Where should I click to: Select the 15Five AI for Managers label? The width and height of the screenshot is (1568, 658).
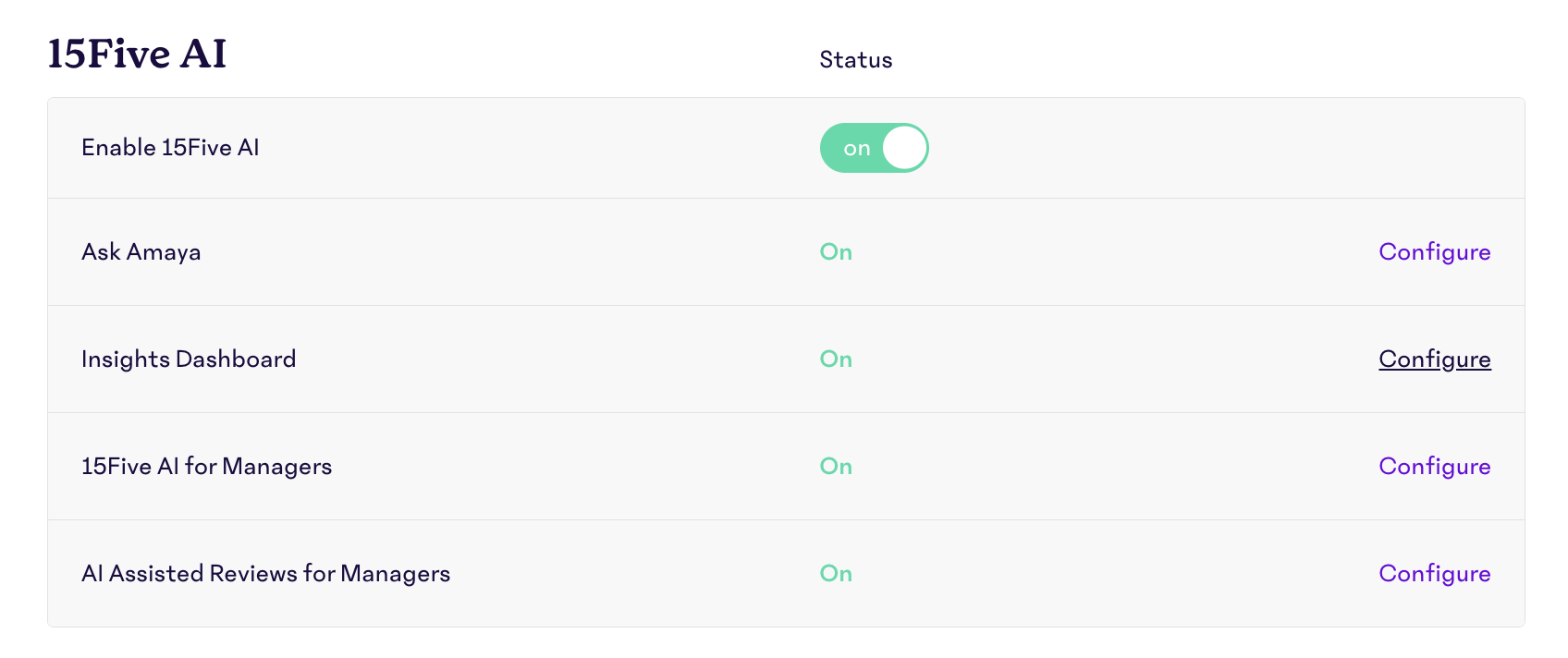point(206,467)
